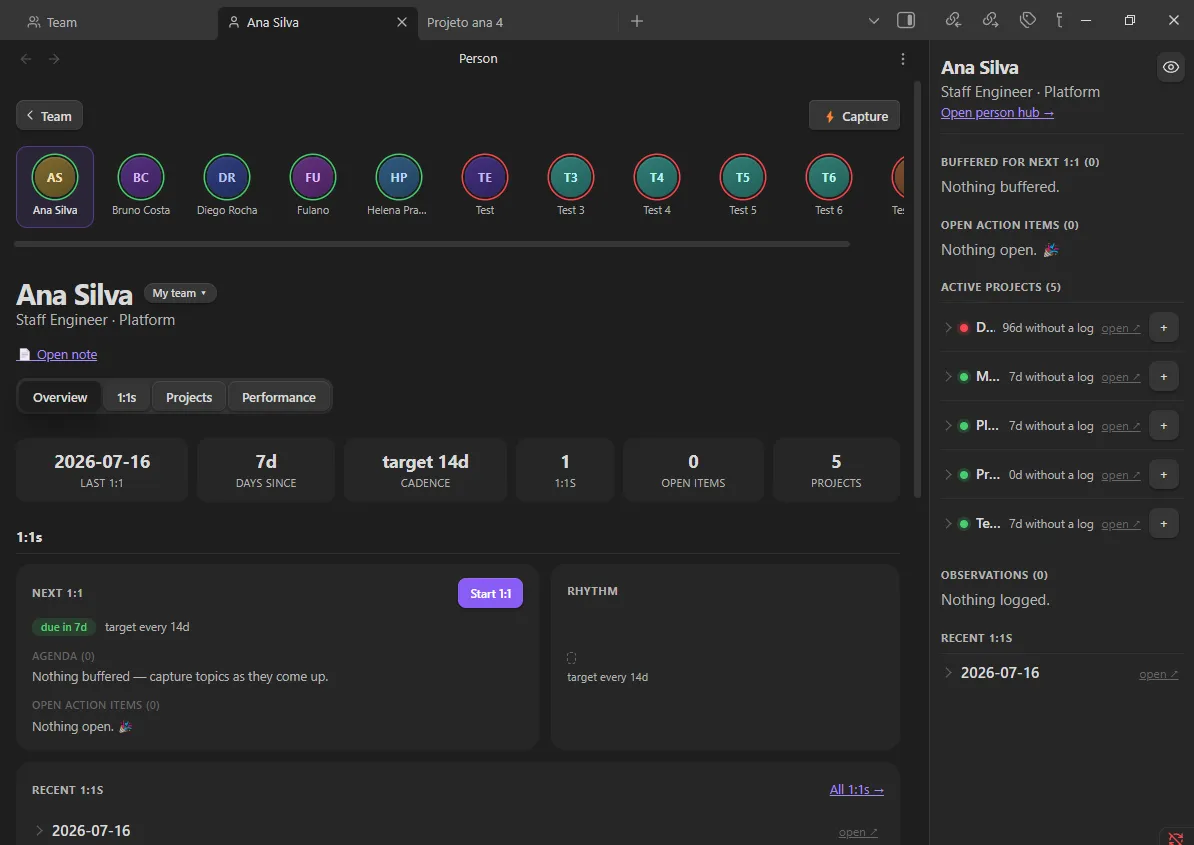
Task: Expand 2026-07-16 under sidebar Recent 1:1s
Action: coord(948,673)
